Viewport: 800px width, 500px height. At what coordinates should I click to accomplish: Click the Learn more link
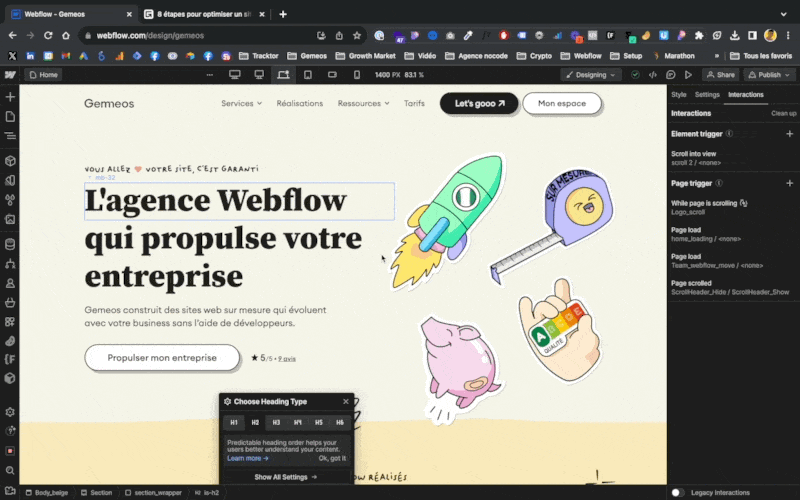(247, 458)
